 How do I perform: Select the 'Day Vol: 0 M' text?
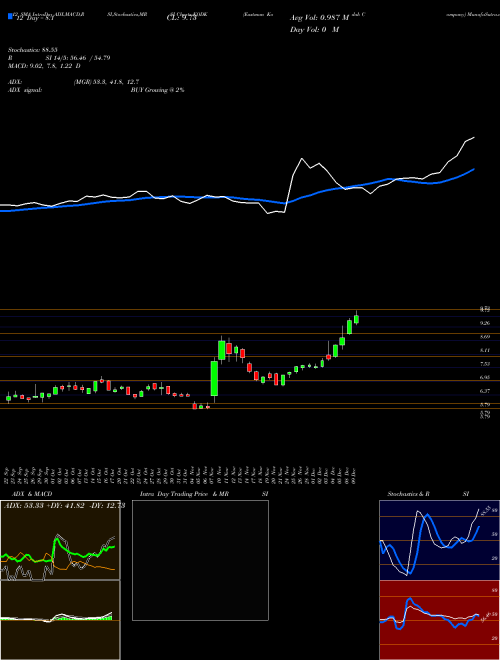pos(314,30)
